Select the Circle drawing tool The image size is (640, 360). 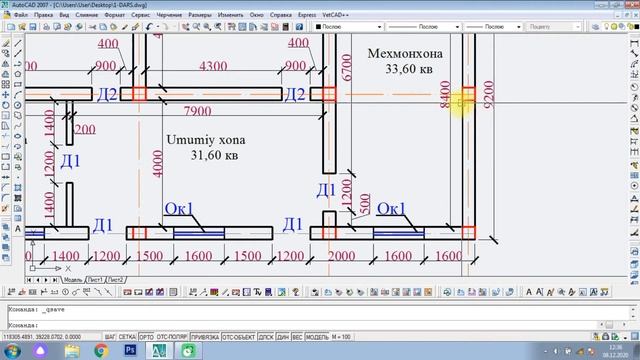tap(18, 105)
